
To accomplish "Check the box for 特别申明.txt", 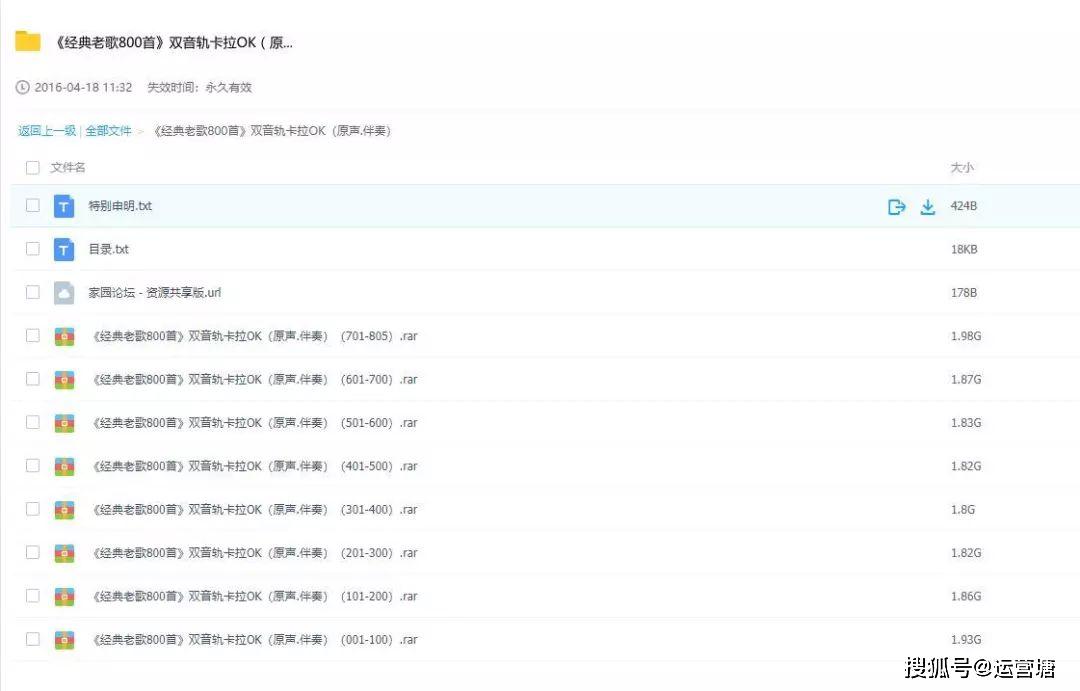I will click(x=32, y=205).
